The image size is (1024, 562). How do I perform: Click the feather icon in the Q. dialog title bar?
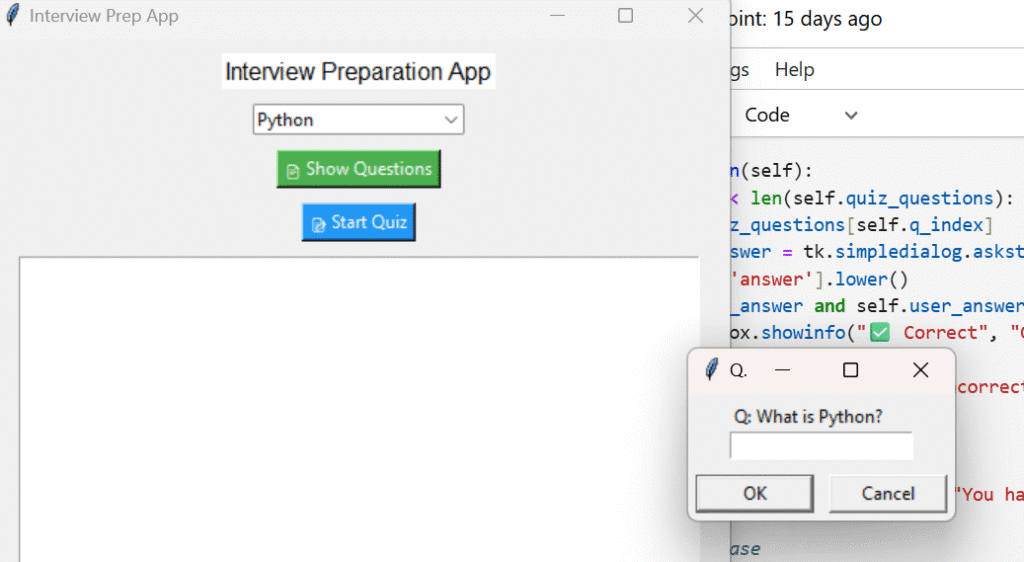coord(712,369)
